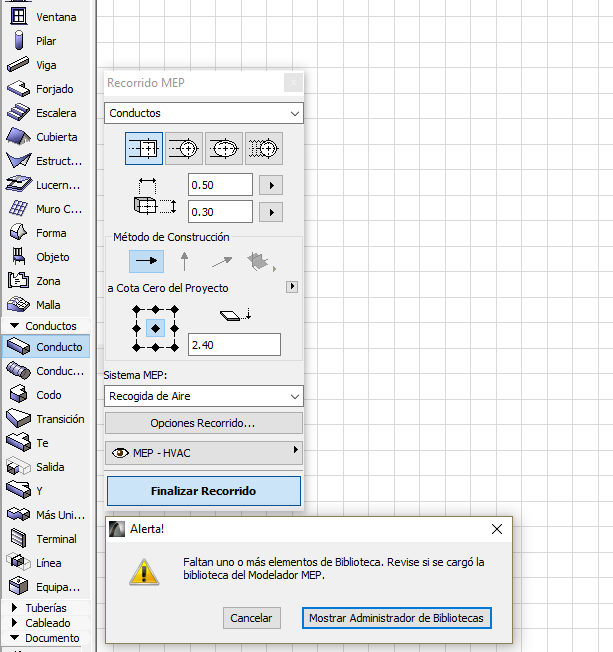Click the duct width field 0.50
Image resolution: width=613 pixels, height=652 pixels.
(220, 185)
